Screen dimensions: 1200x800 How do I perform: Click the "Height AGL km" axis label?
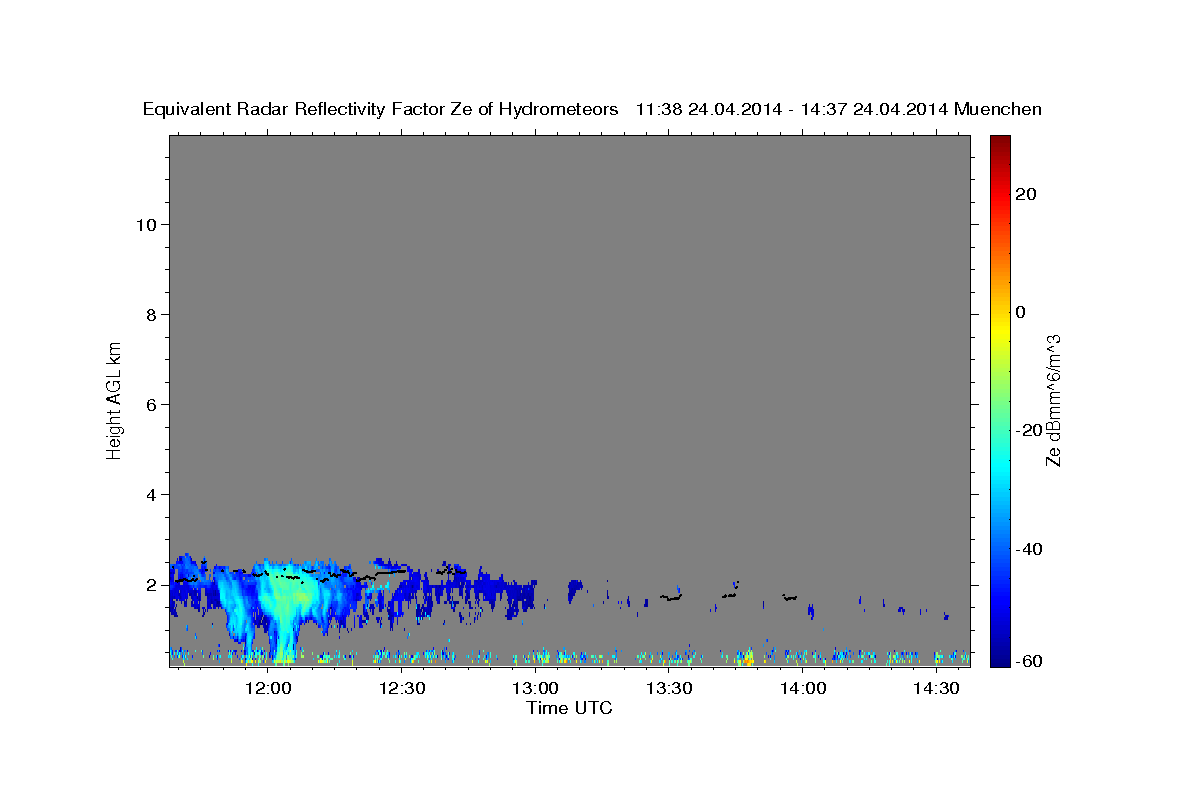(x=114, y=399)
